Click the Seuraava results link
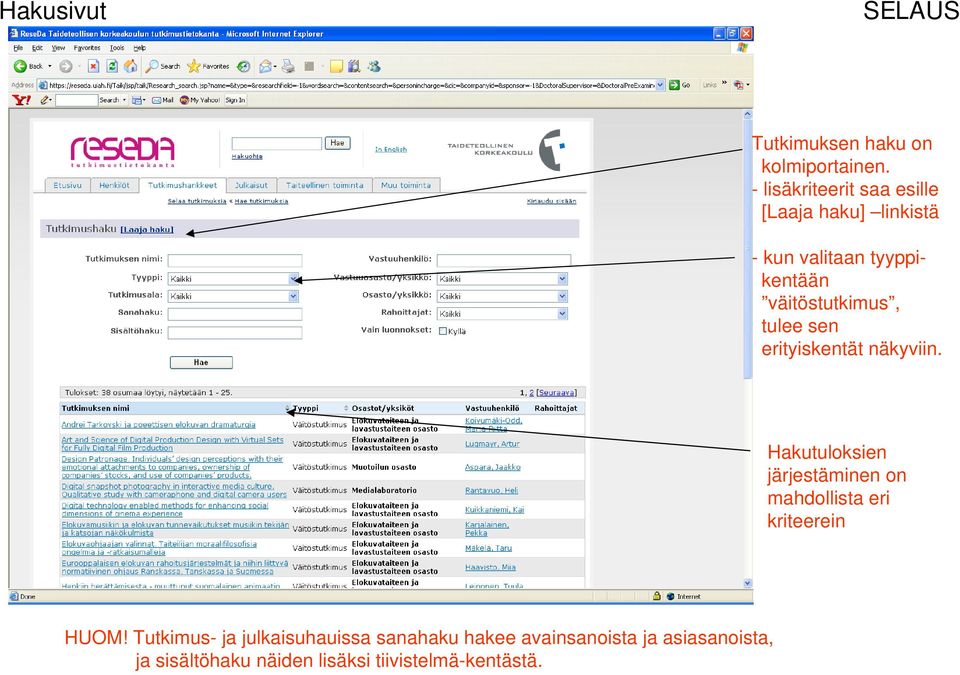This screenshot has height=675, width=960. (557, 393)
